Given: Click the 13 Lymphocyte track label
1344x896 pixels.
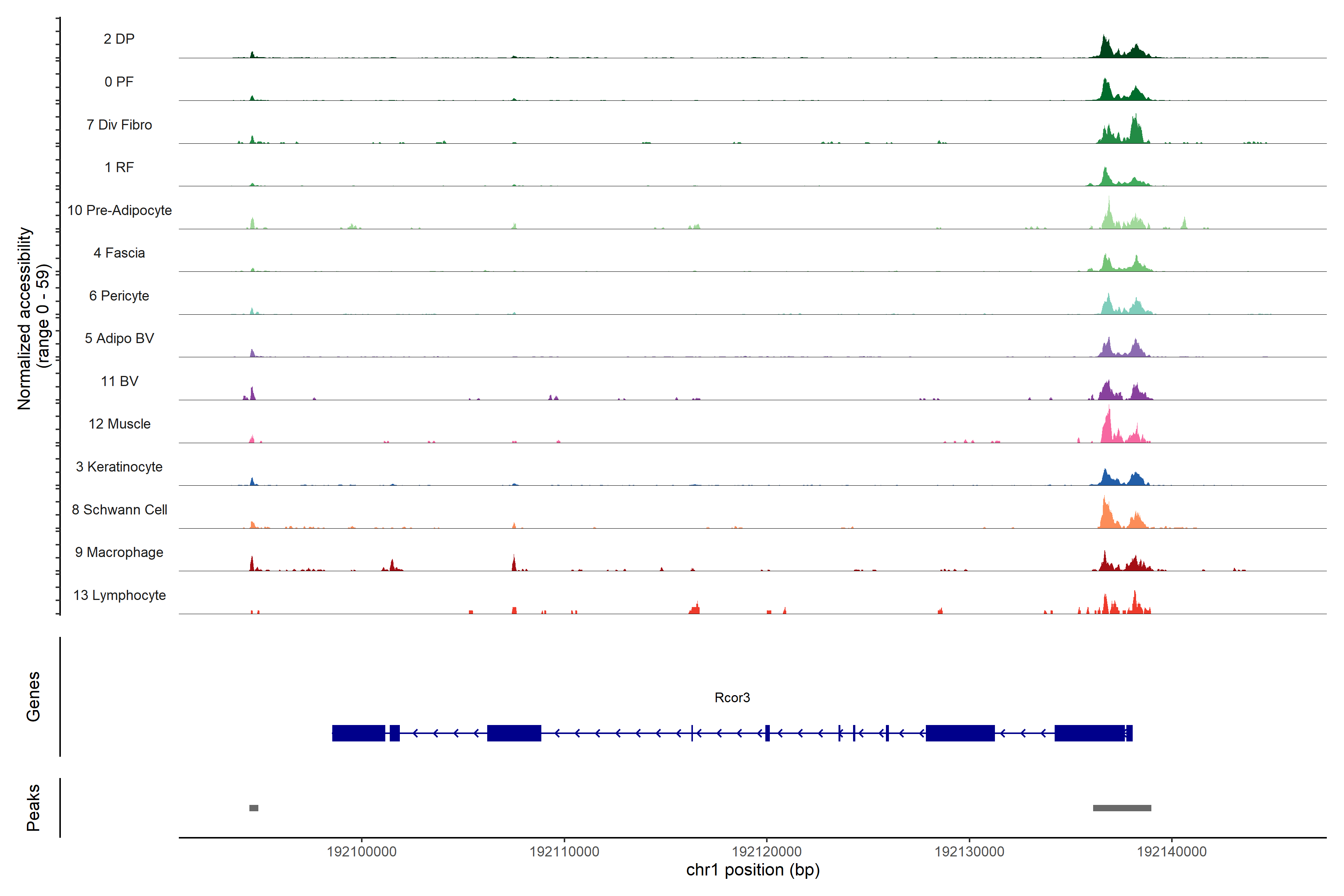Looking at the screenshot, I should (119, 595).
